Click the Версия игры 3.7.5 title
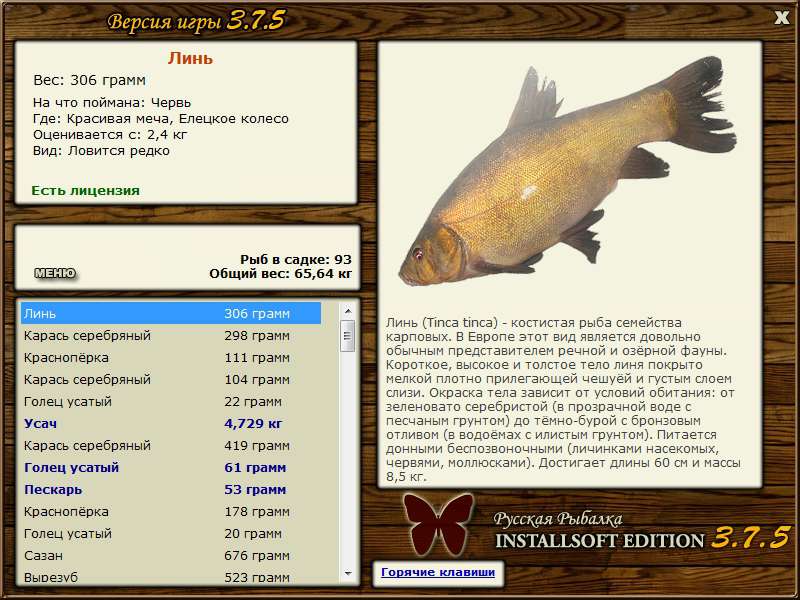Viewport: 800px width, 600px height. click(x=196, y=21)
